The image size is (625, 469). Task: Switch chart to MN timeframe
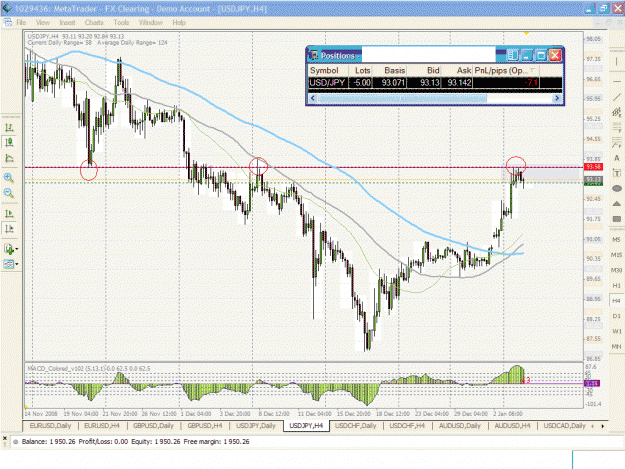pos(616,347)
